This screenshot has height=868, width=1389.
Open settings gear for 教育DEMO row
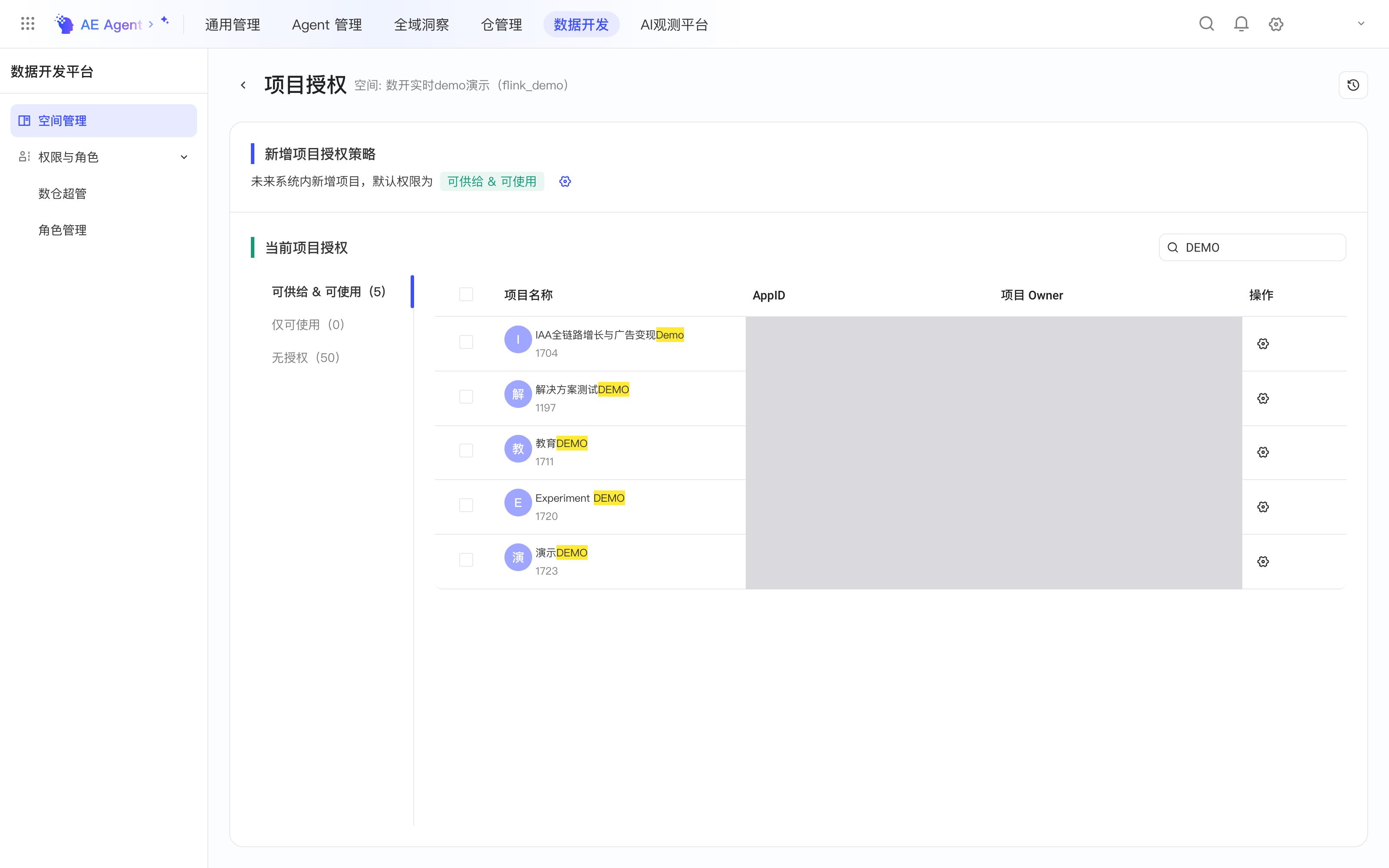click(x=1263, y=452)
